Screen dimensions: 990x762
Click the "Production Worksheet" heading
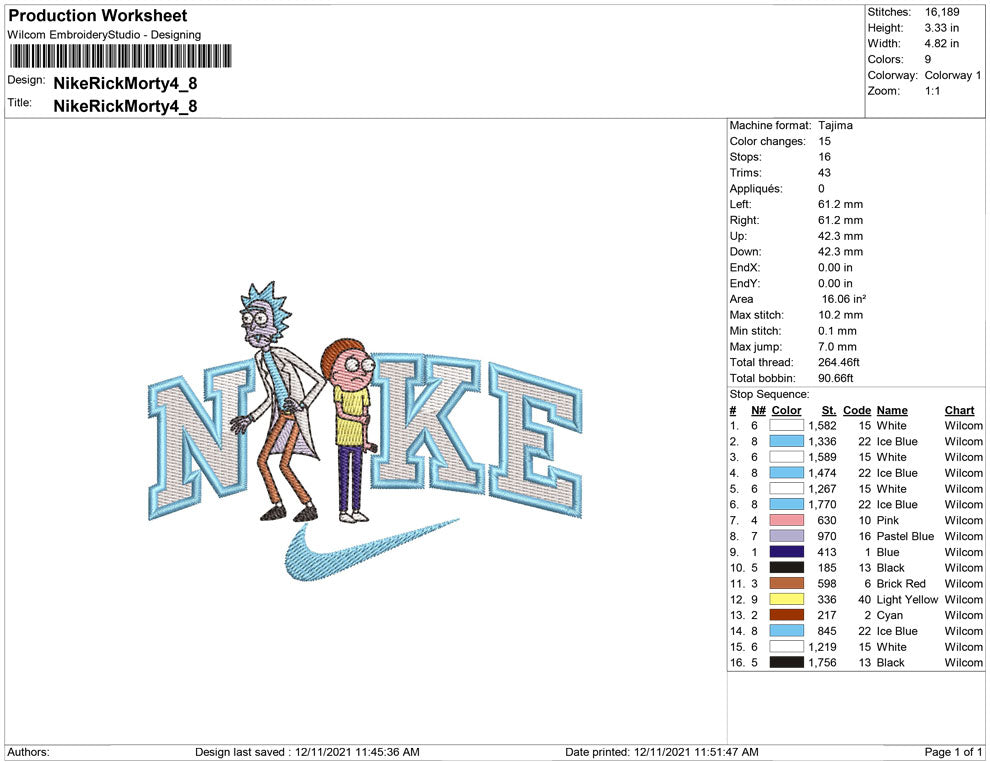coord(98,16)
